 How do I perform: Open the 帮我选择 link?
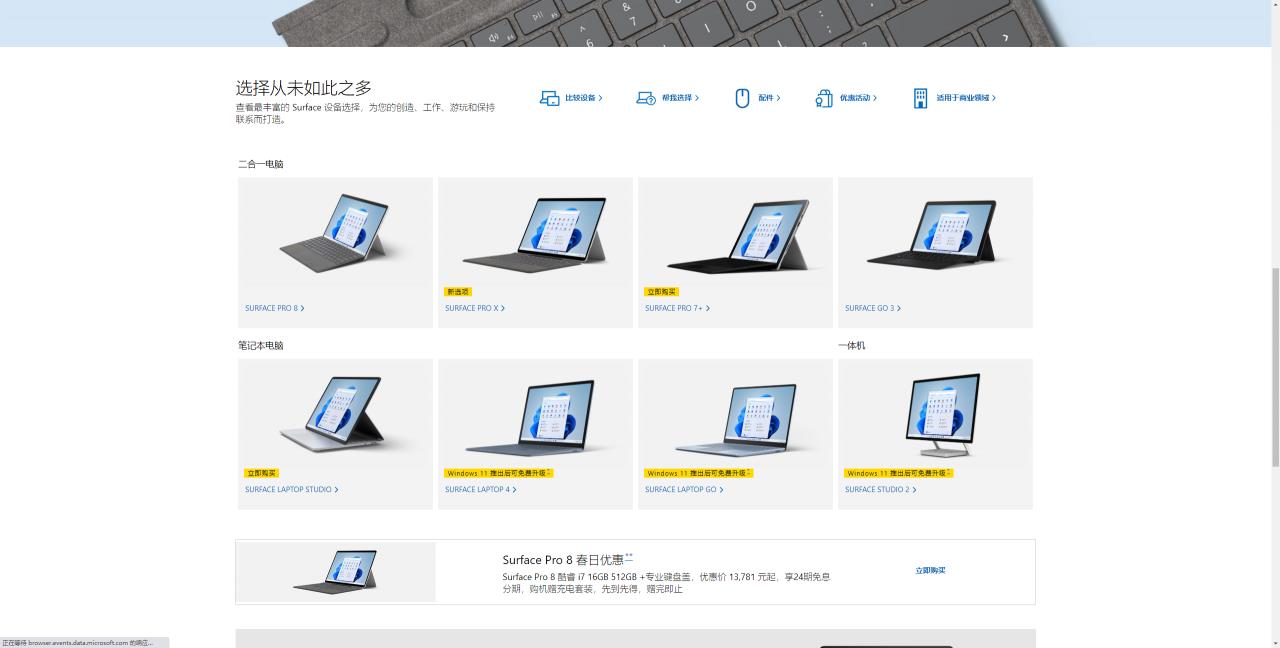pos(680,98)
